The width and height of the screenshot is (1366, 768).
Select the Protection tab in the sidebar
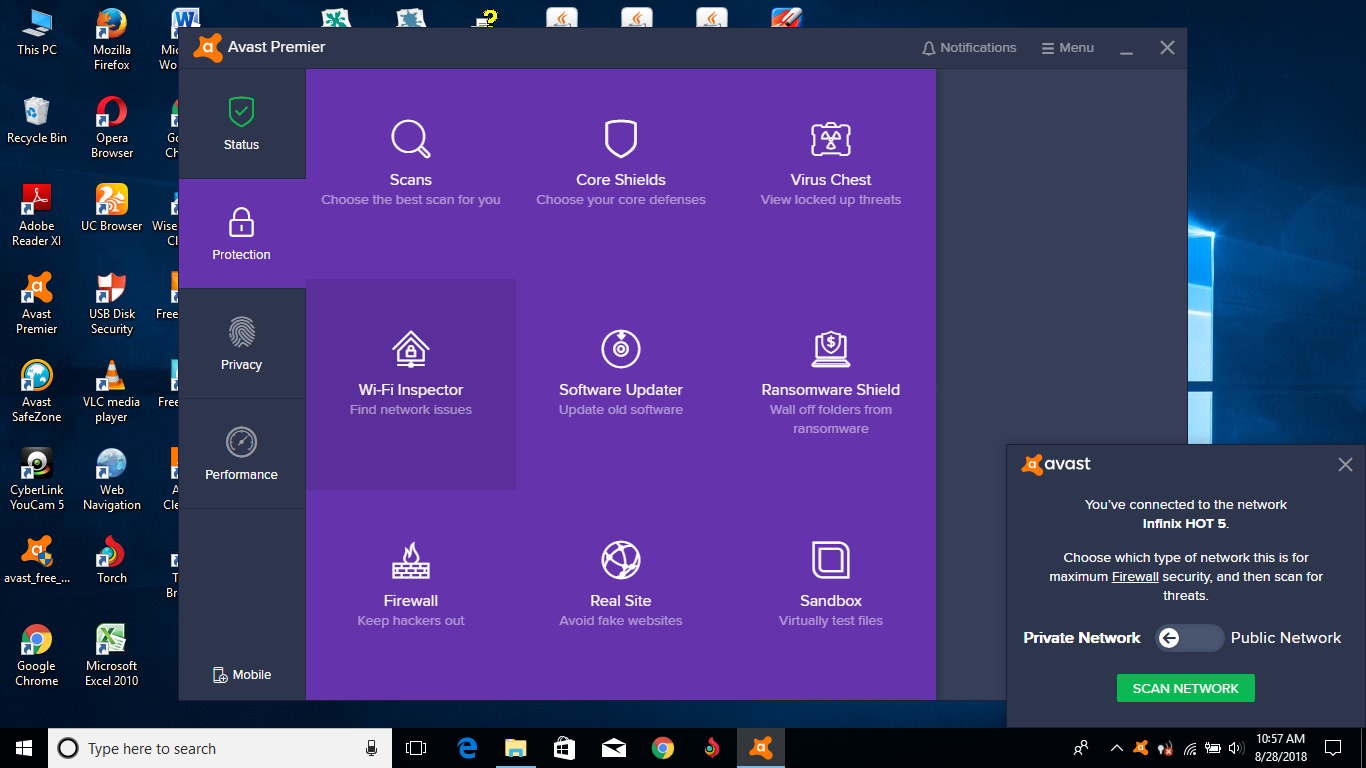pos(242,234)
